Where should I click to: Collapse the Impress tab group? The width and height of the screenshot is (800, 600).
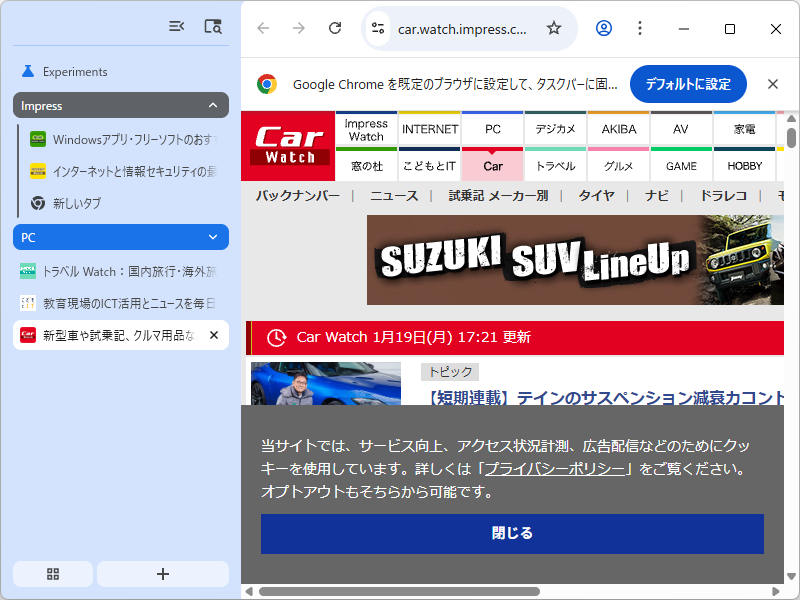213,105
